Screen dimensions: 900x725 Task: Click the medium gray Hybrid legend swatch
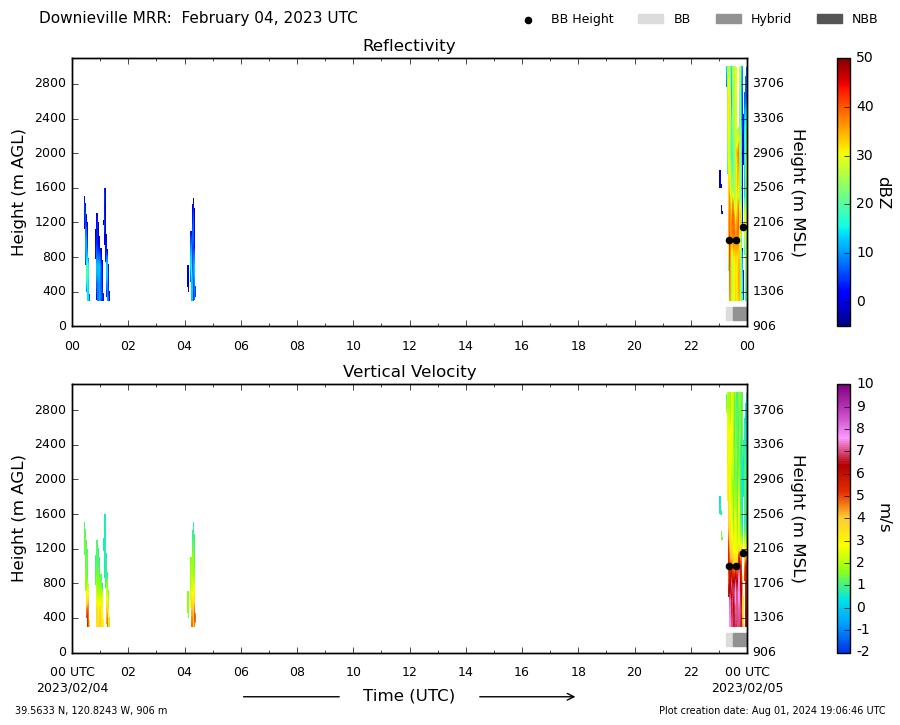(728, 19)
